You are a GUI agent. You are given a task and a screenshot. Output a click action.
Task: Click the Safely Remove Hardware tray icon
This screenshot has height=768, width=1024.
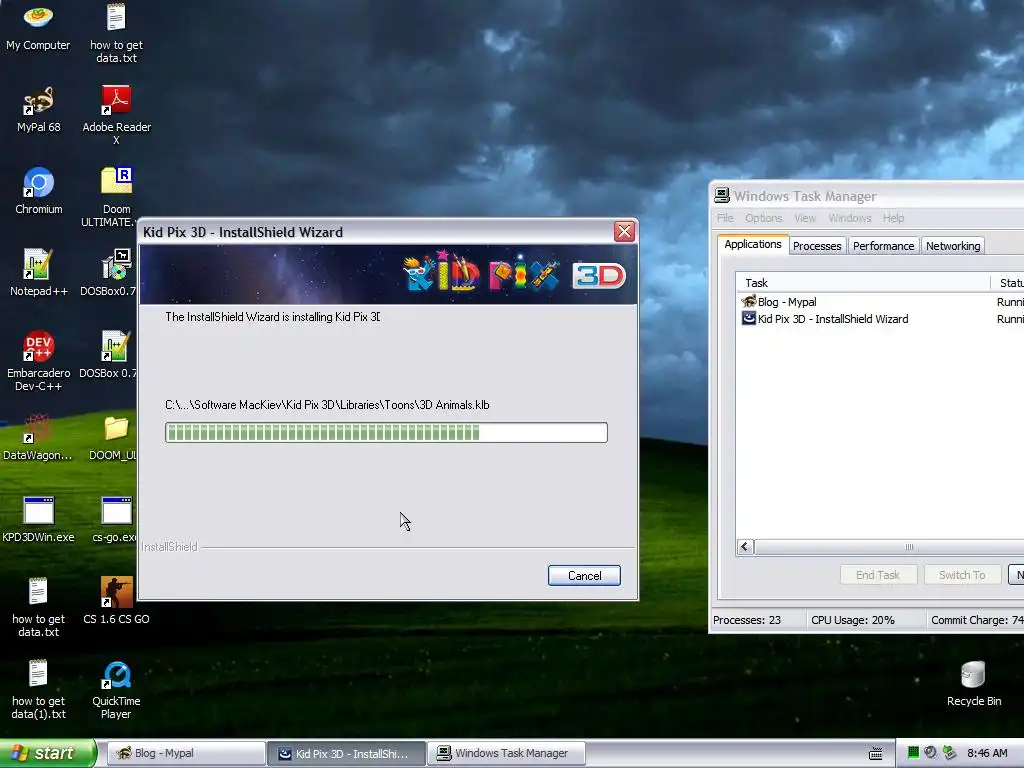point(950,753)
